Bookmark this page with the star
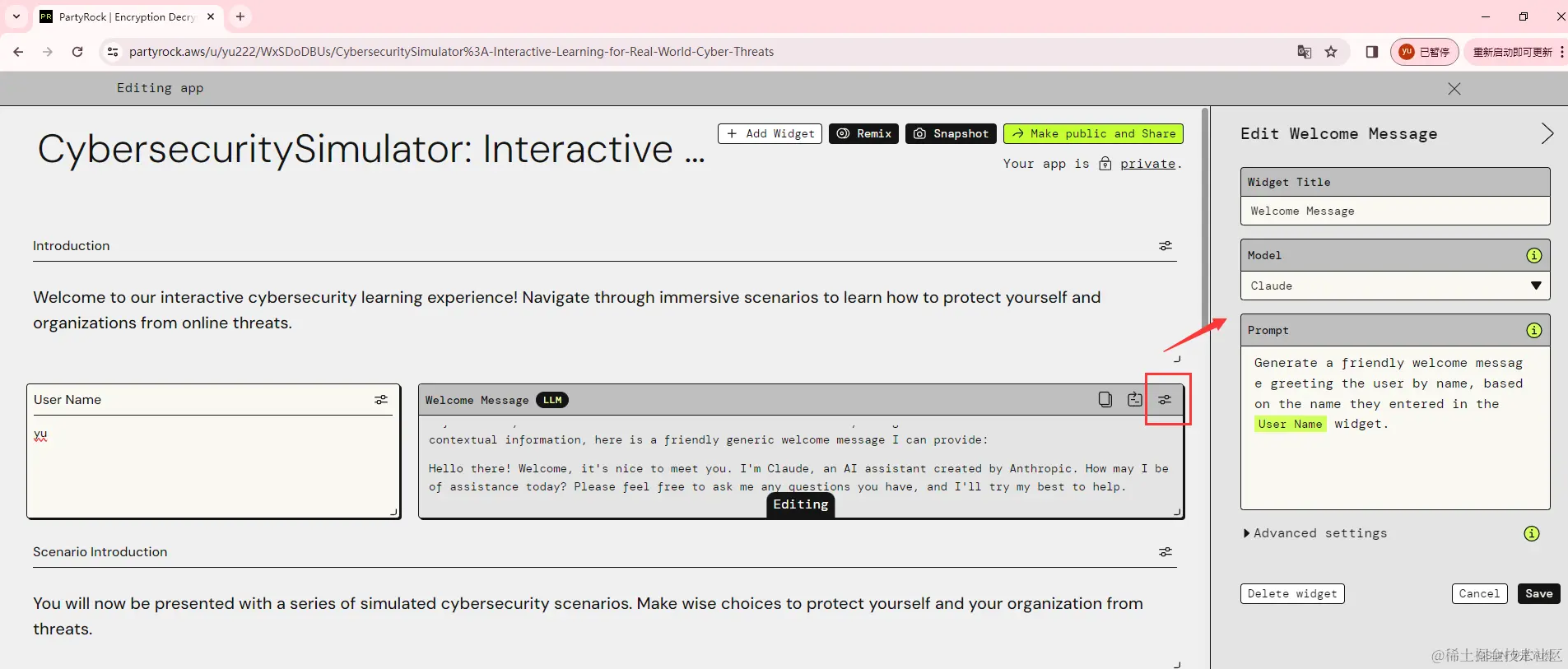 (x=1331, y=52)
